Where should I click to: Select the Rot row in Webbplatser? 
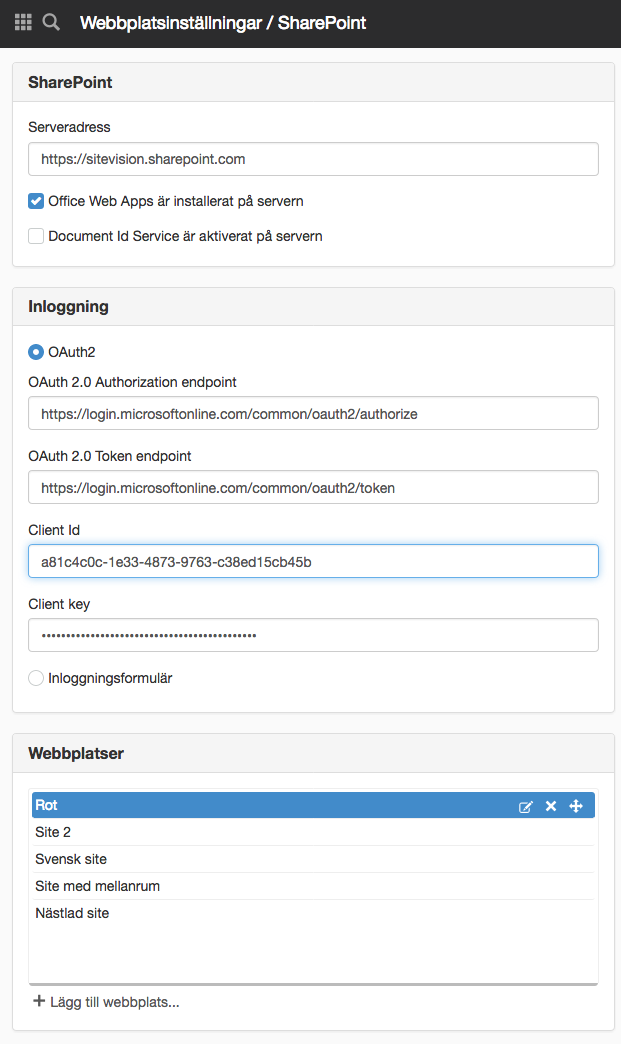313,805
